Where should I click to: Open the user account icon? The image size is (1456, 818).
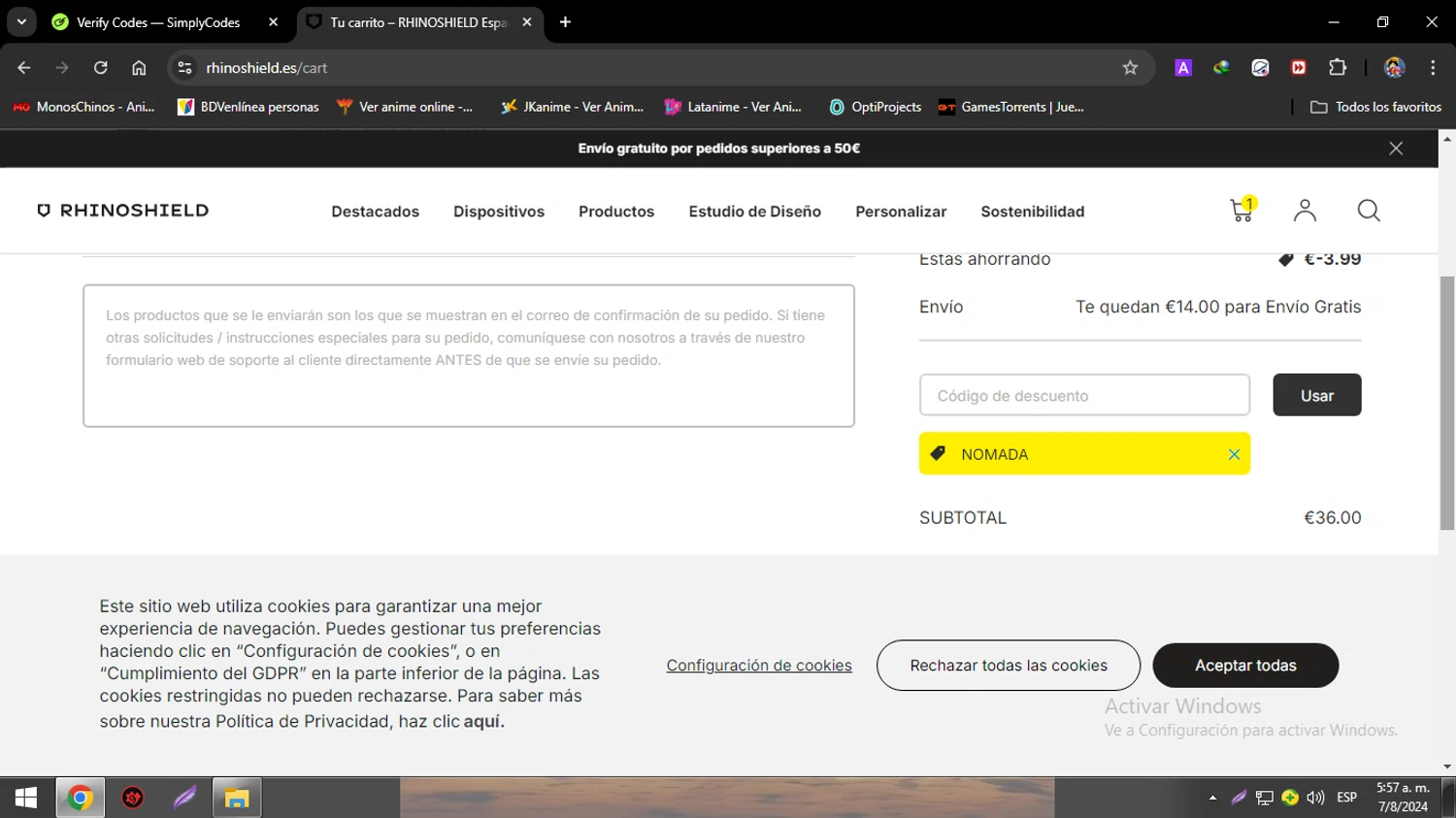point(1305,211)
